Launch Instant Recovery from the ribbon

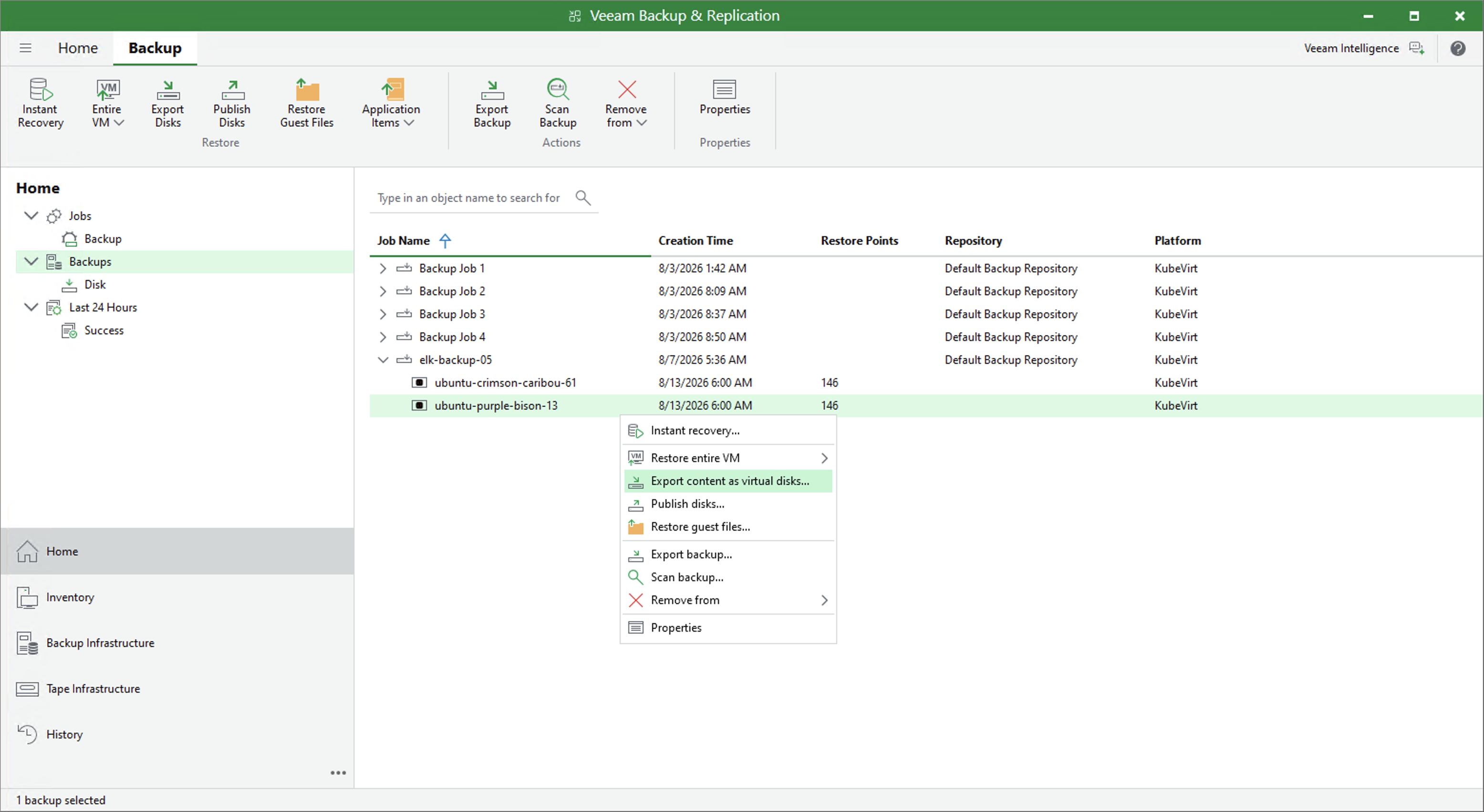pos(41,103)
